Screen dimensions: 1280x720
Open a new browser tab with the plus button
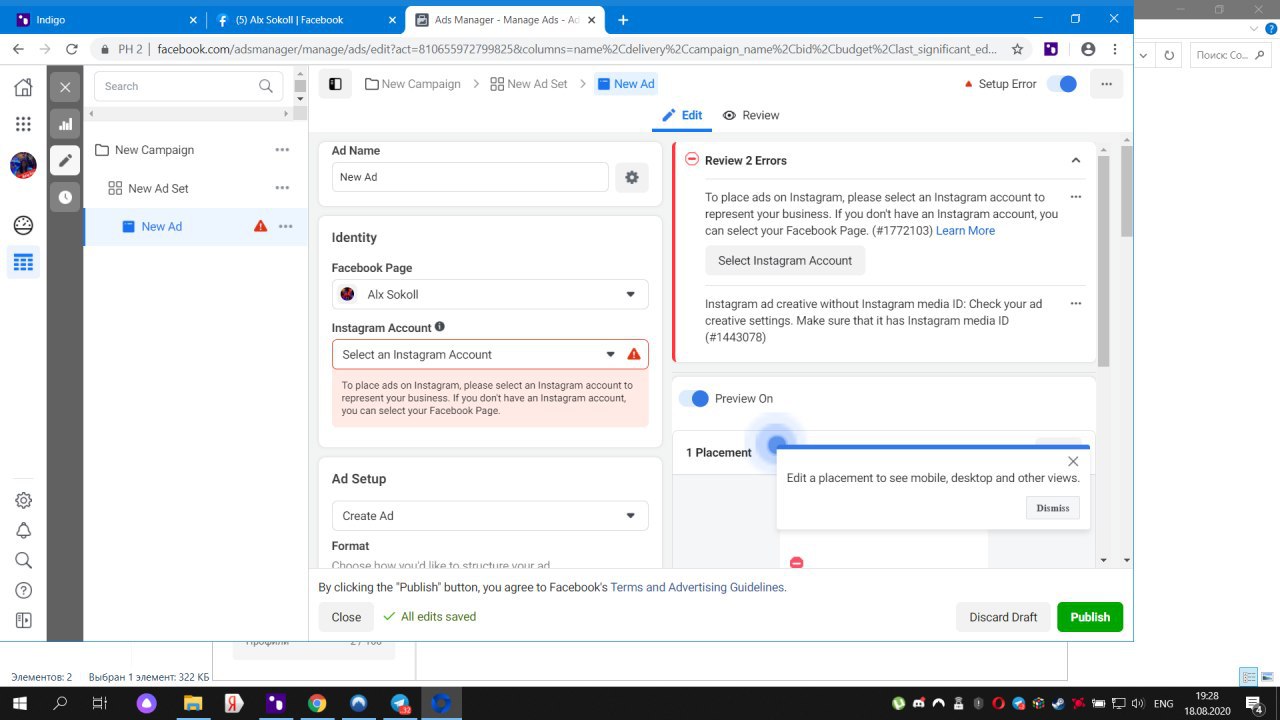(x=623, y=19)
